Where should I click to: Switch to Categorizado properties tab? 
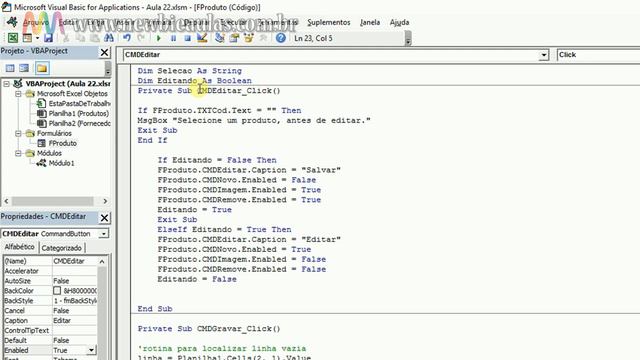click(62, 248)
